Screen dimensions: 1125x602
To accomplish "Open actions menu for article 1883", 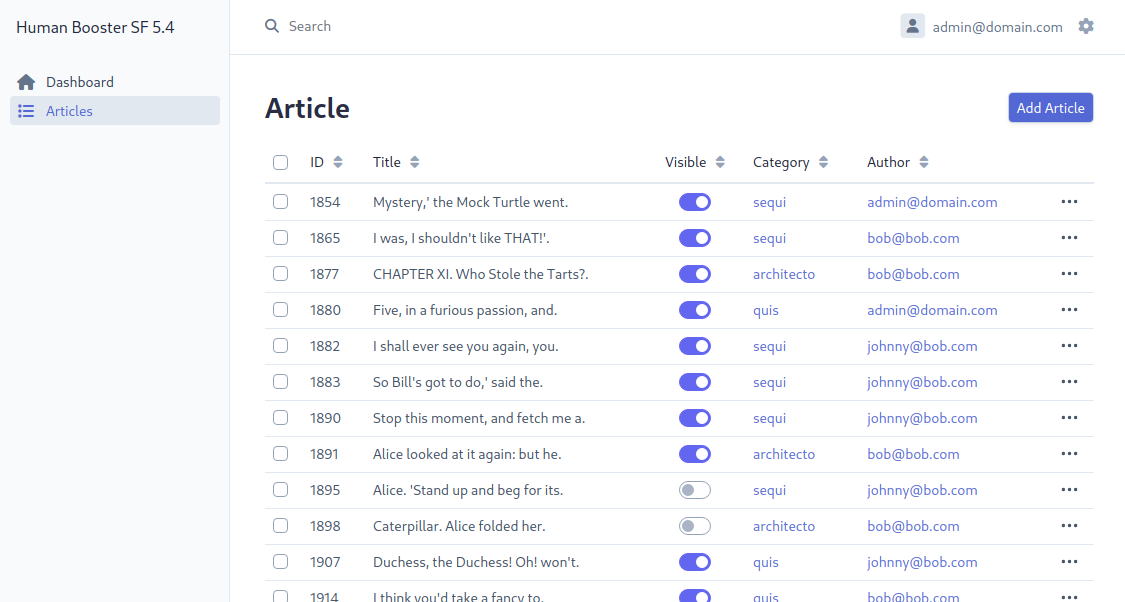I will (1069, 381).
